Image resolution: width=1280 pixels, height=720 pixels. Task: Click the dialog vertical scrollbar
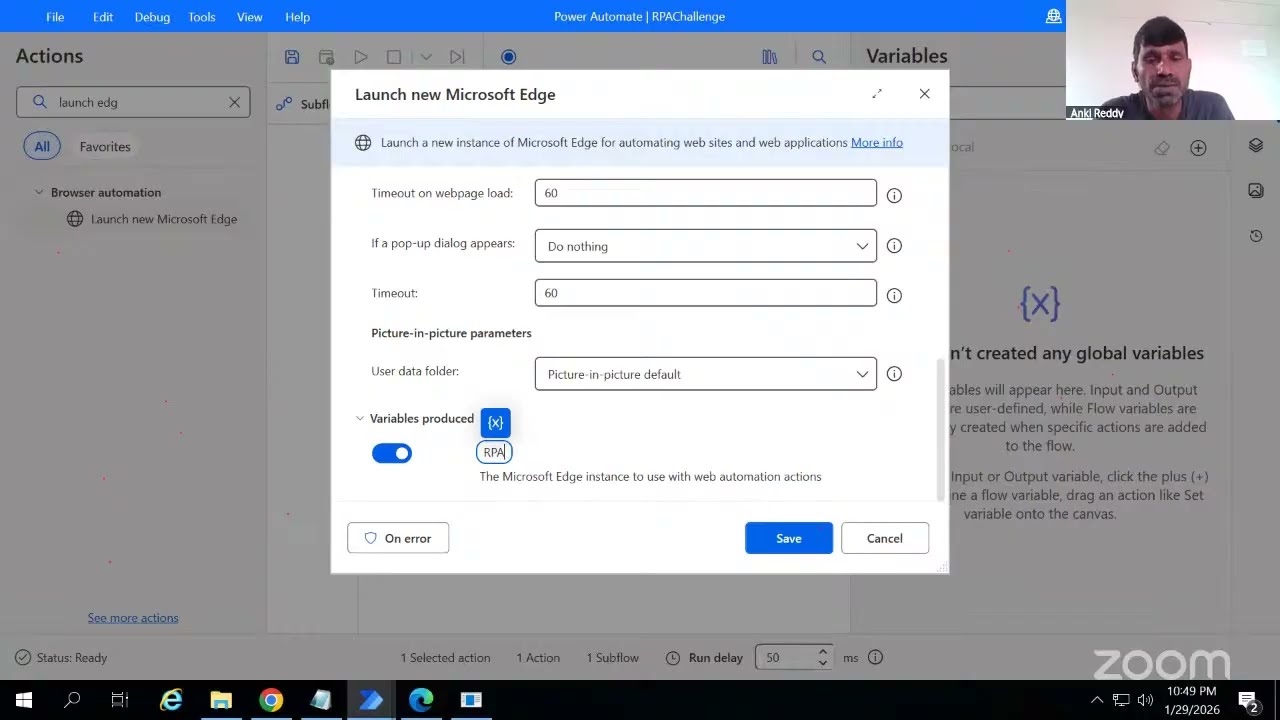(940, 430)
